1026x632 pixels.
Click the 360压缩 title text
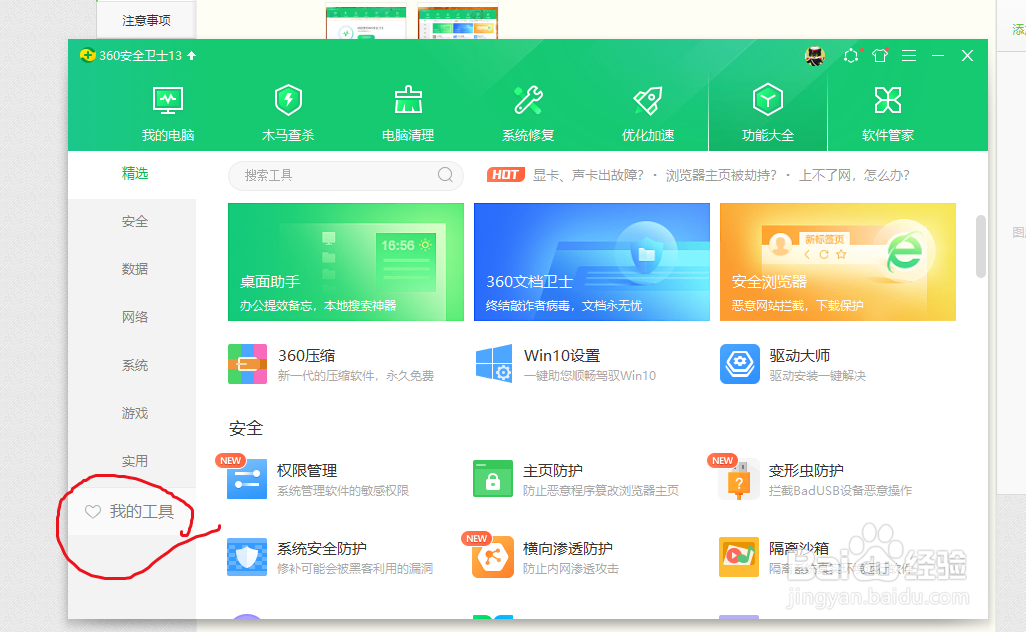(306, 355)
